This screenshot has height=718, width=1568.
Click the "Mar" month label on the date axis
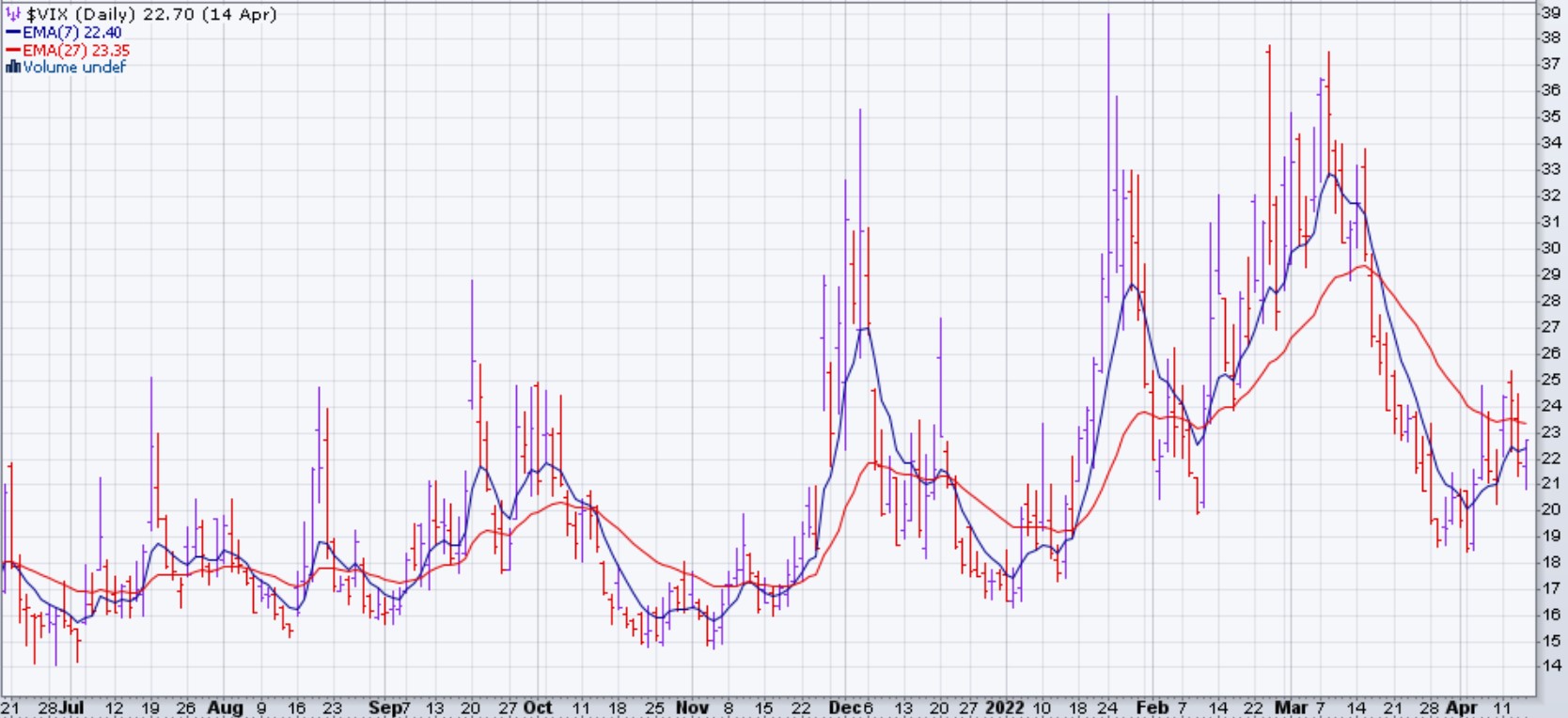click(1291, 707)
